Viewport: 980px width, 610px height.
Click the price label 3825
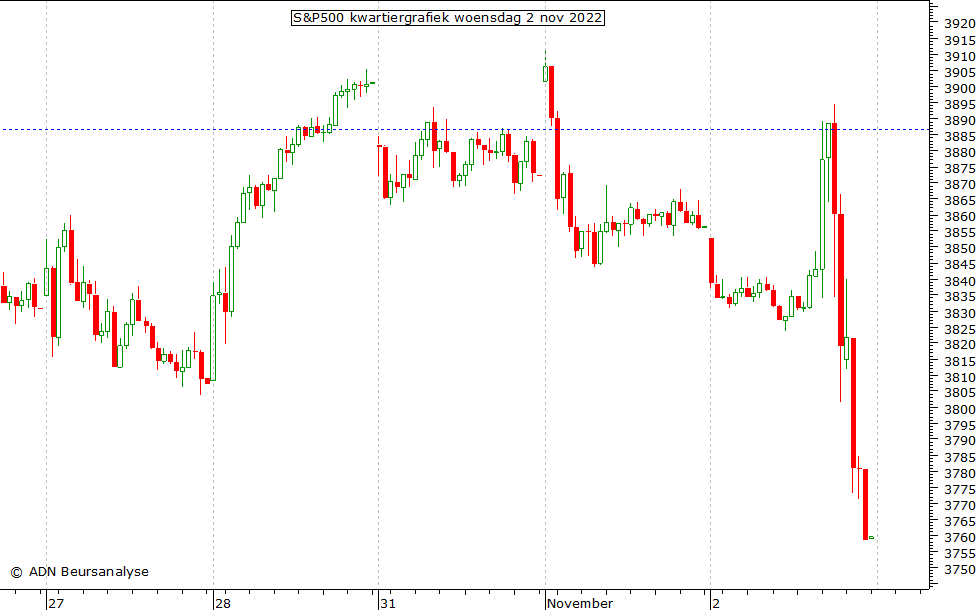(x=959, y=329)
